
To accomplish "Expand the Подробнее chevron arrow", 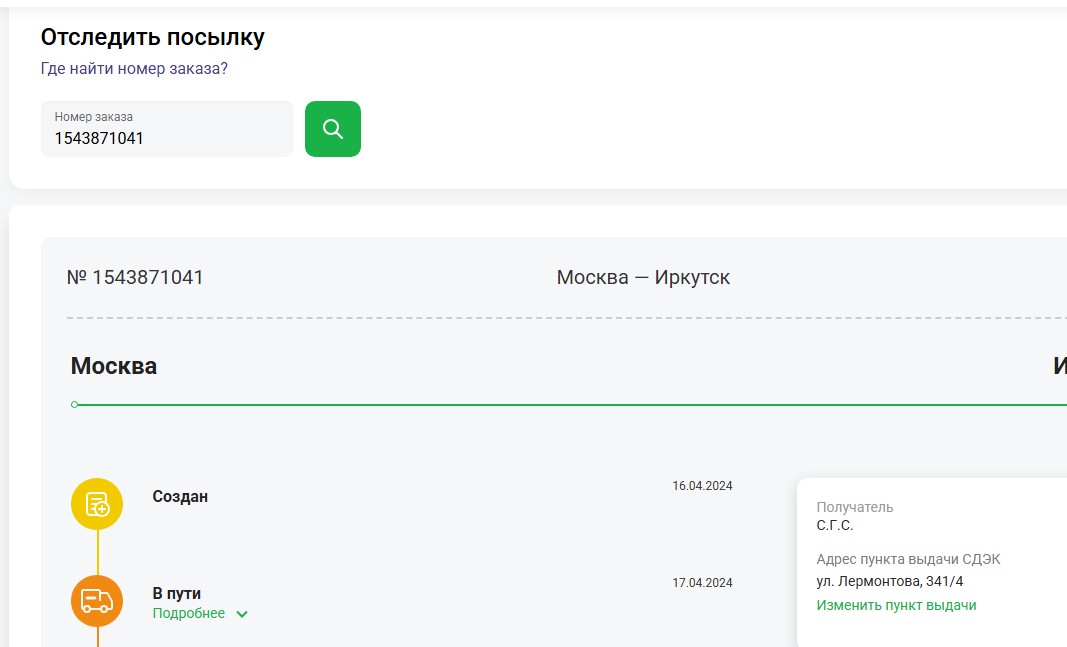I will click(242, 614).
